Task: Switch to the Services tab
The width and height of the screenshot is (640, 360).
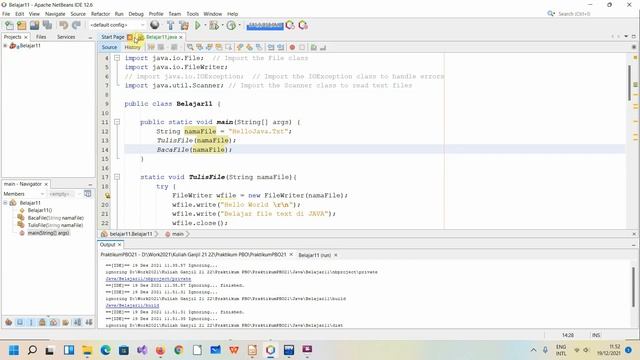Action: coord(66,37)
